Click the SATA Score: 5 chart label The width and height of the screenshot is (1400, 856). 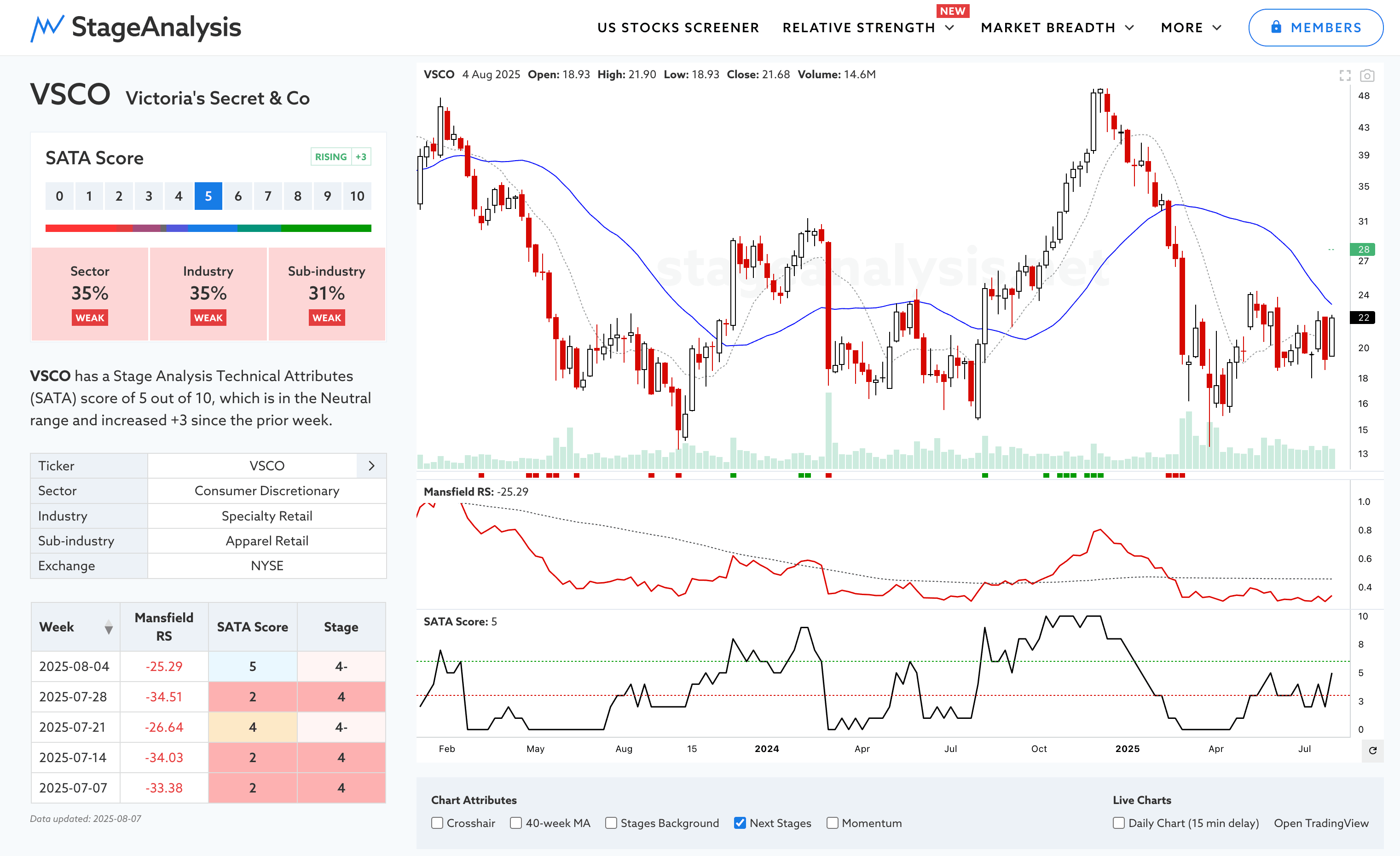click(x=460, y=621)
